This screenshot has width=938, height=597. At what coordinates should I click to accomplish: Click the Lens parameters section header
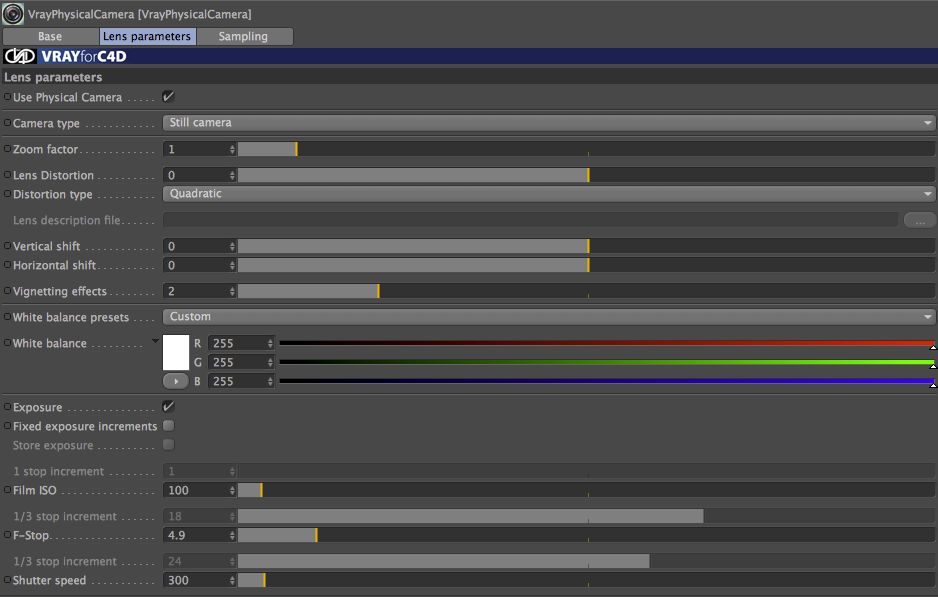pyautogui.click(x=469, y=77)
